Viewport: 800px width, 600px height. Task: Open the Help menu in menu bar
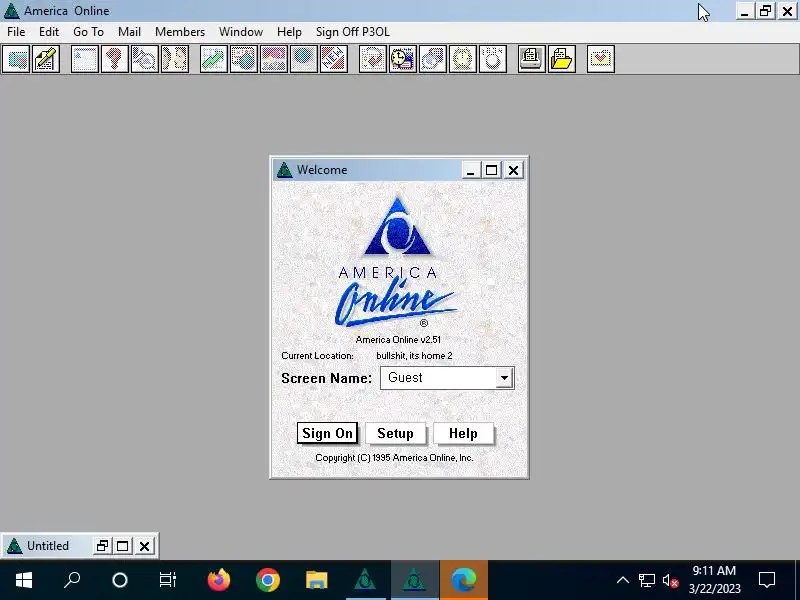click(x=289, y=32)
